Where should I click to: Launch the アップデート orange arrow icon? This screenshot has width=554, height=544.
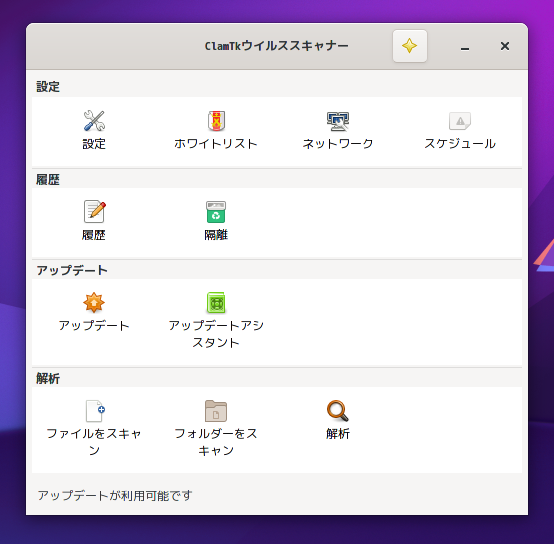[x=94, y=302]
